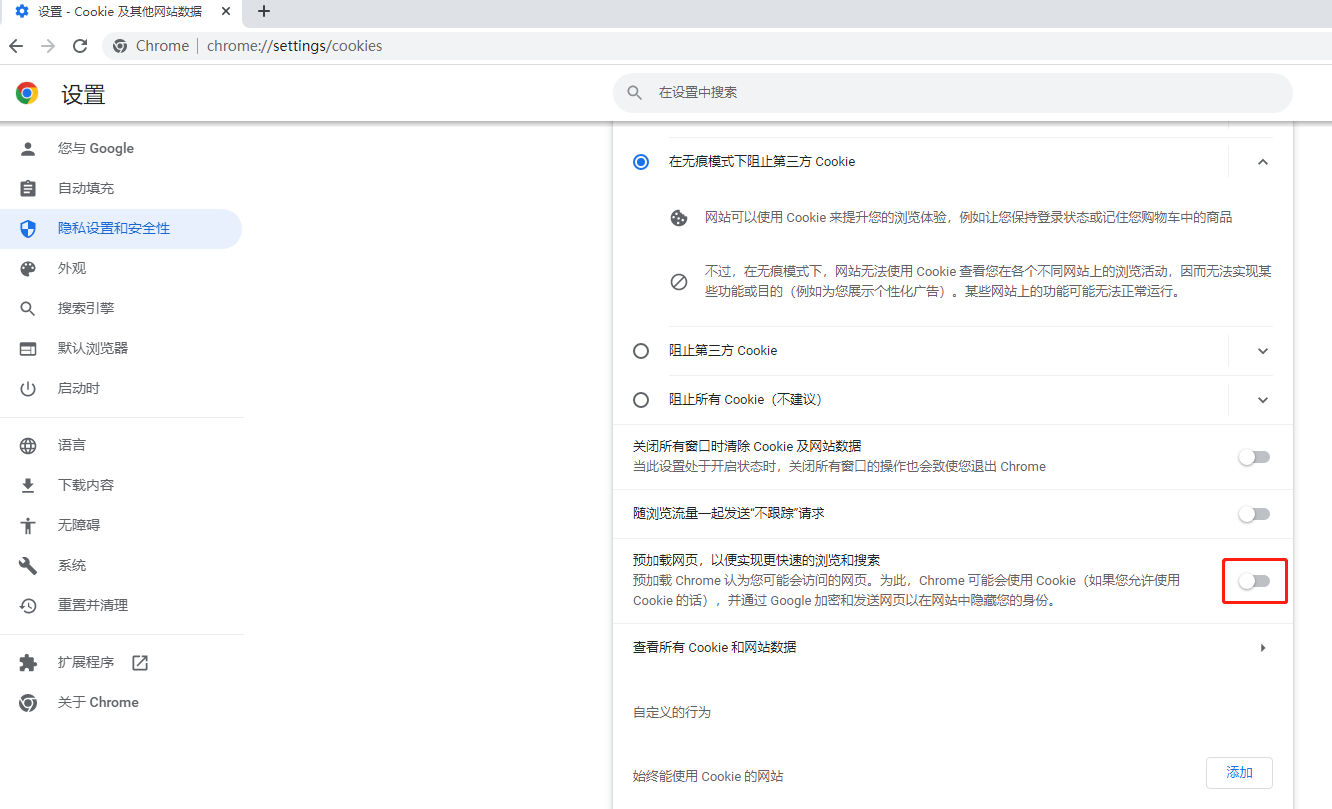Expand the 阻止第三方 Cookie details chevron
This screenshot has height=809, width=1332.
(x=1262, y=351)
